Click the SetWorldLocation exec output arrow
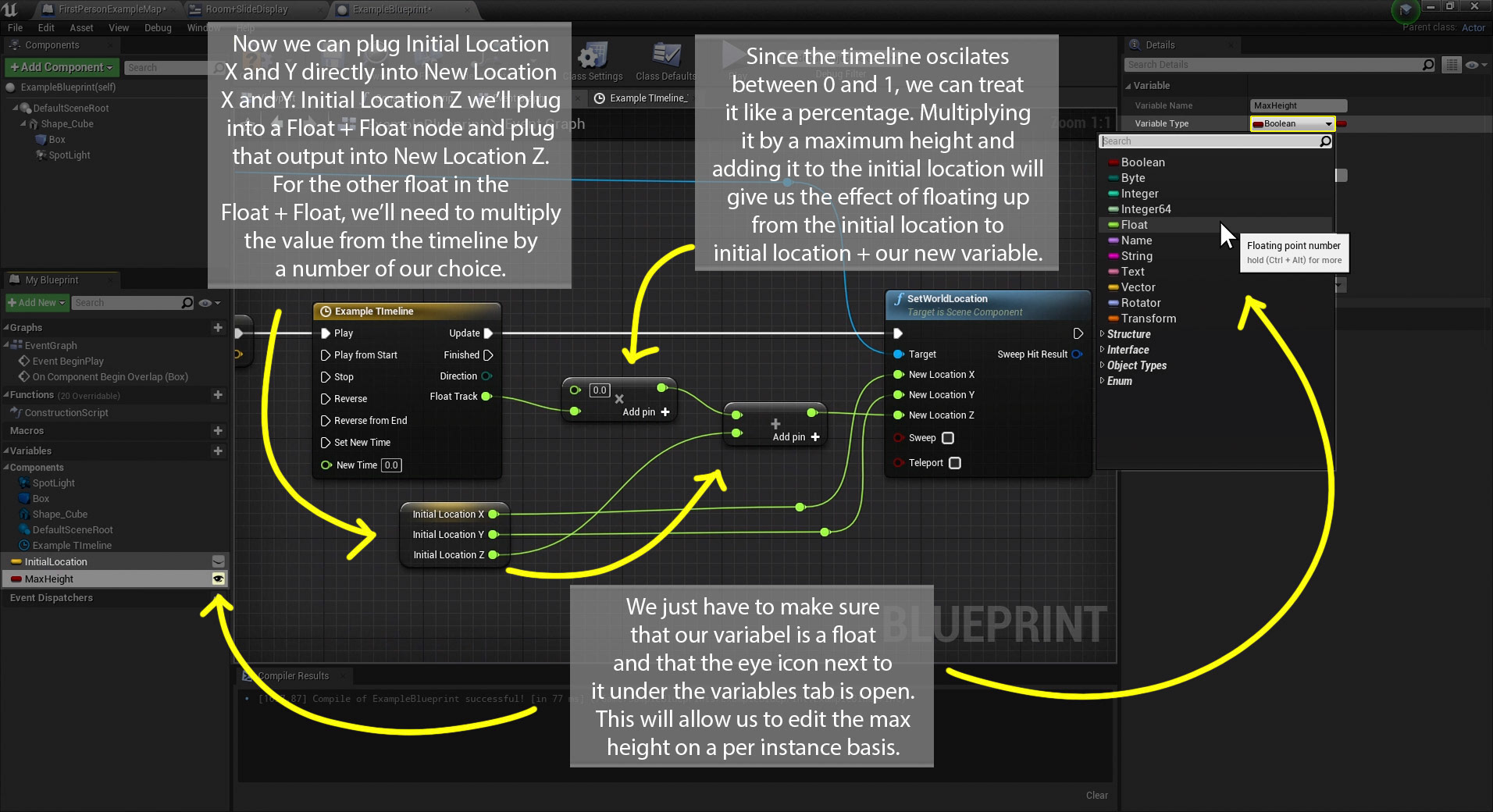Screen dimensions: 1493x812 (x=1078, y=333)
